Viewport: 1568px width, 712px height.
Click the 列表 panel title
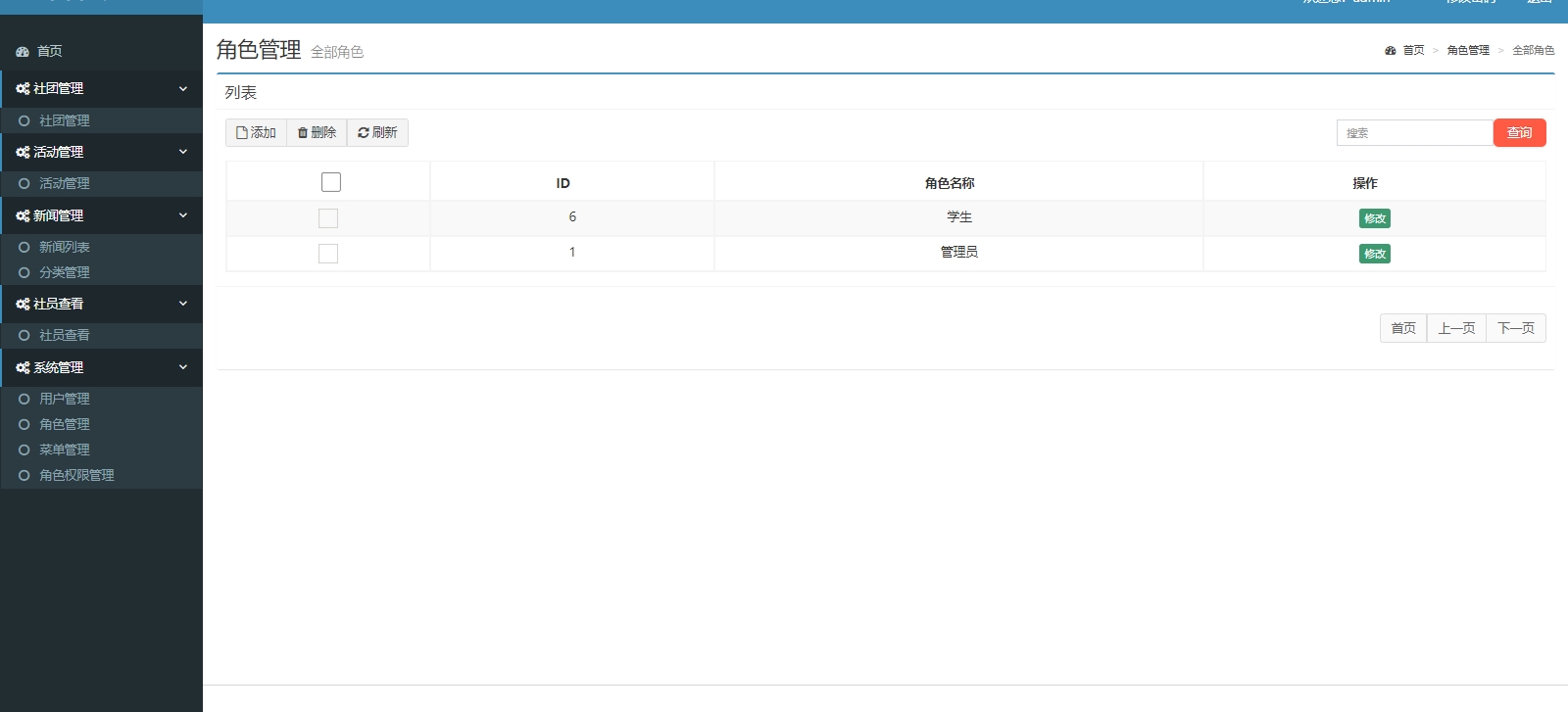point(241,93)
